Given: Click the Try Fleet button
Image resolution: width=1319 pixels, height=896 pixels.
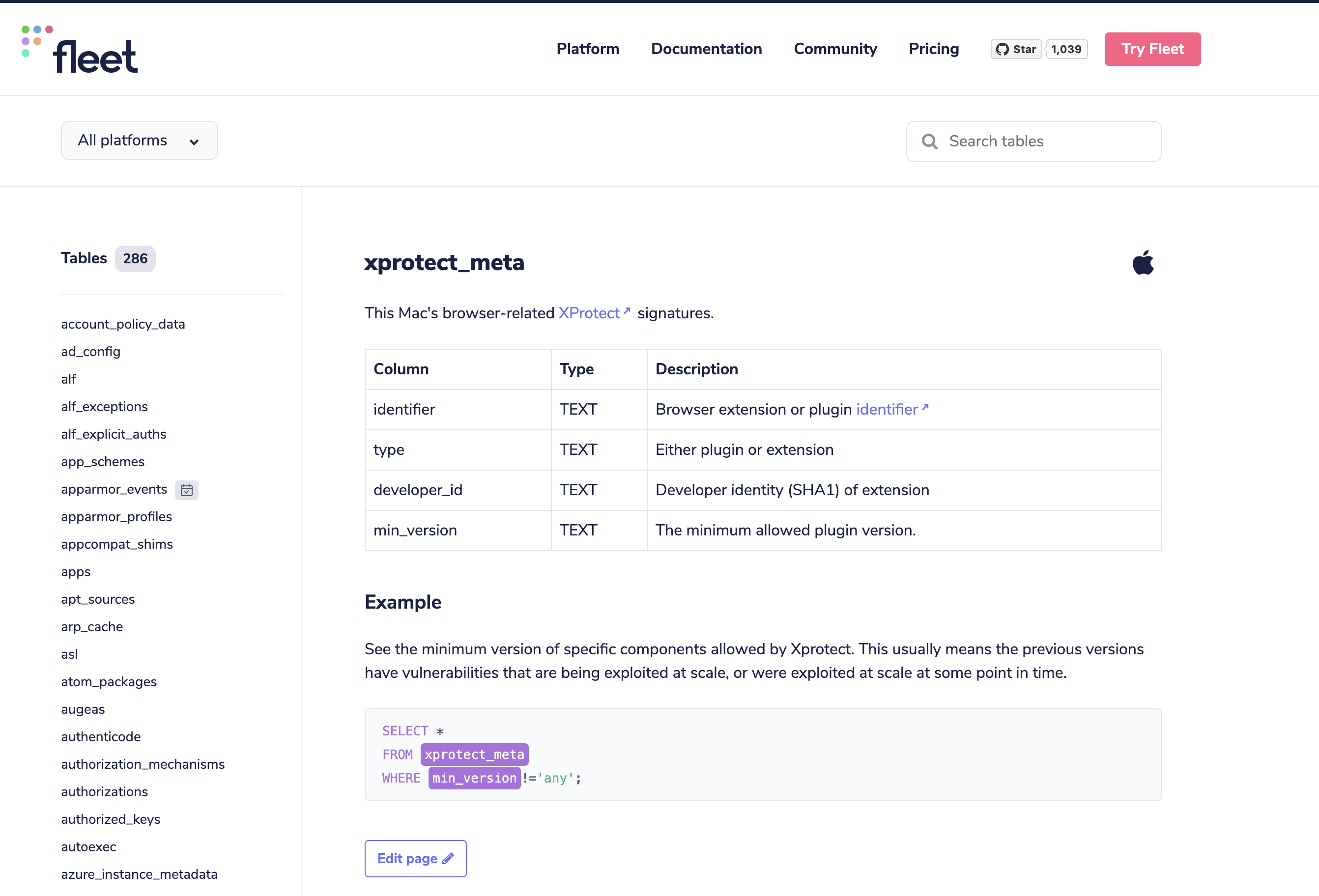Looking at the screenshot, I should (1152, 49).
